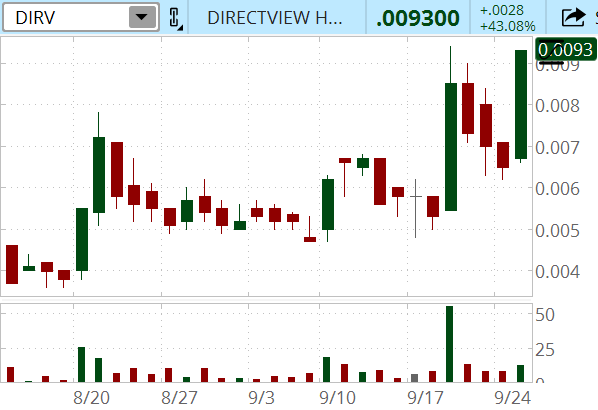Click the 9/24 date axis label
Screen dimensions: 598x410
point(513,398)
